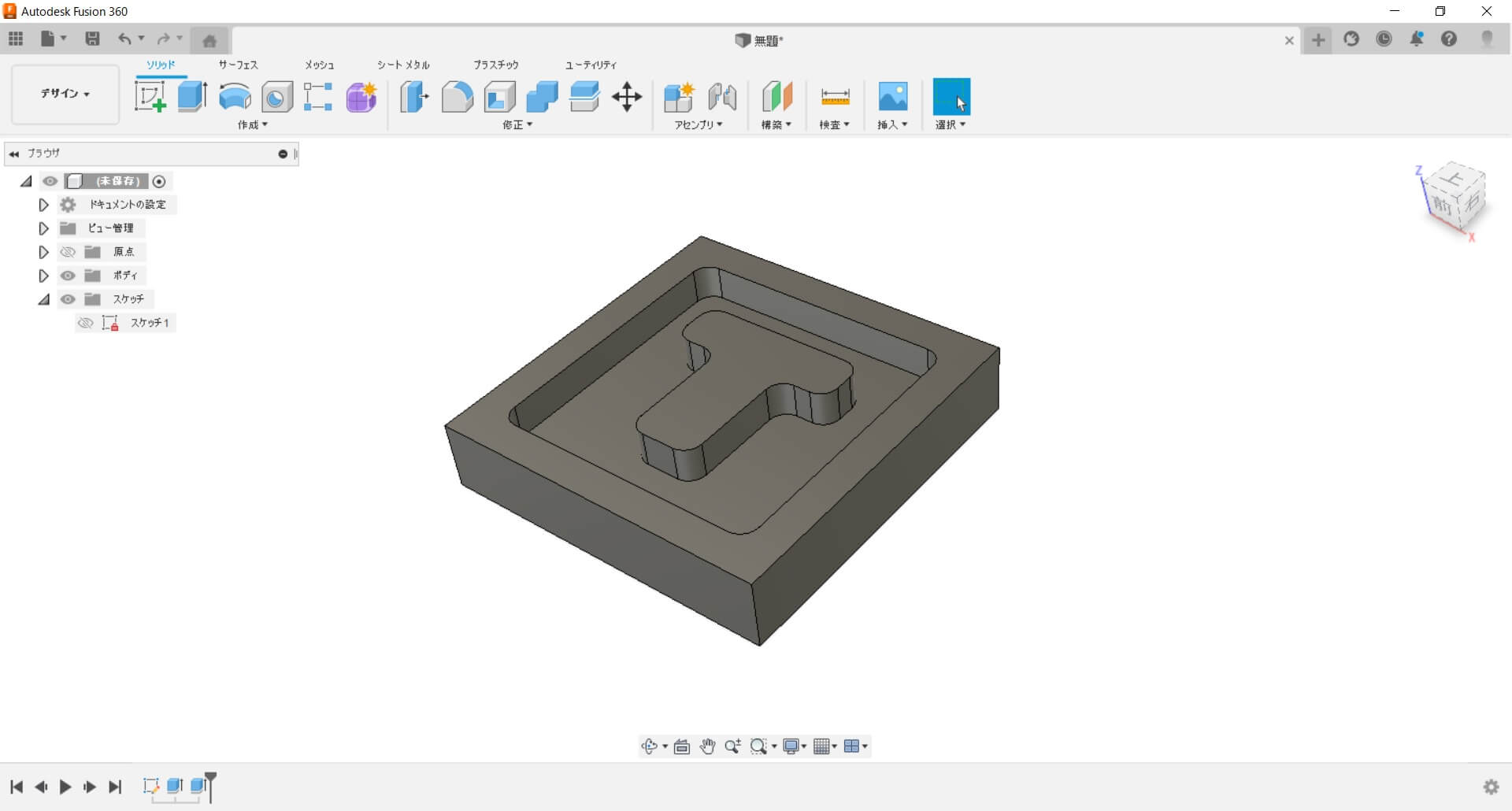Open the デザイン workspace dropdown
The width and height of the screenshot is (1512, 811).
(65, 94)
